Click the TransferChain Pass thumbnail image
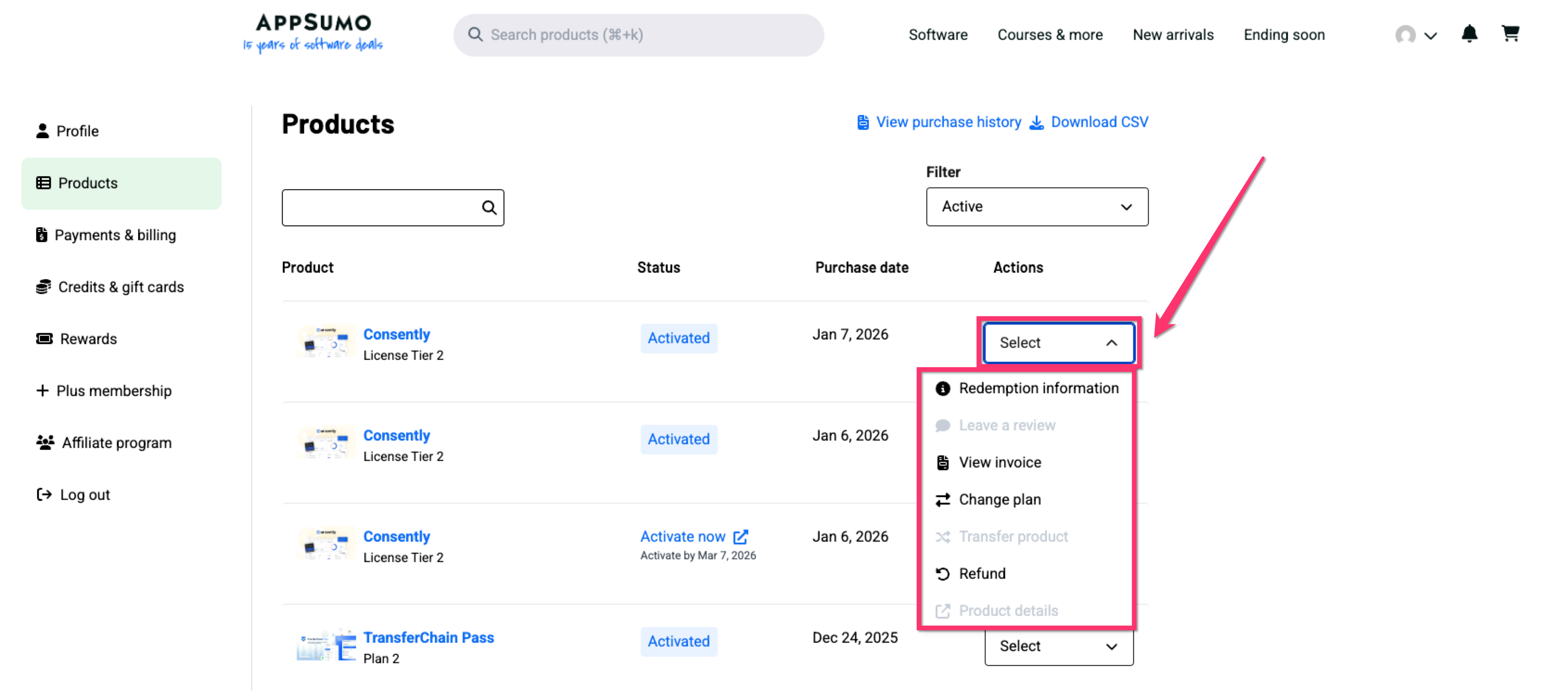 [x=325, y=645]
